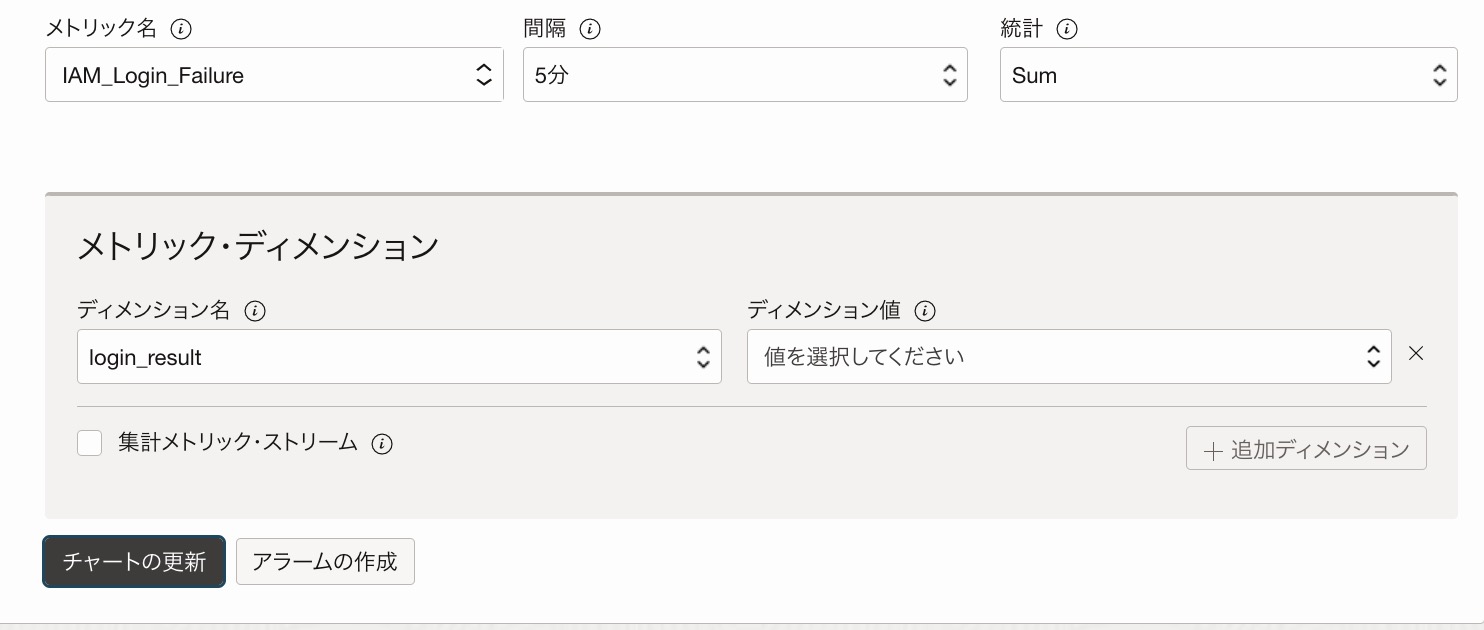Open the 値を選択してください dimension value dropdown
Screen dimensions: 1484x630
[1069, 357]
